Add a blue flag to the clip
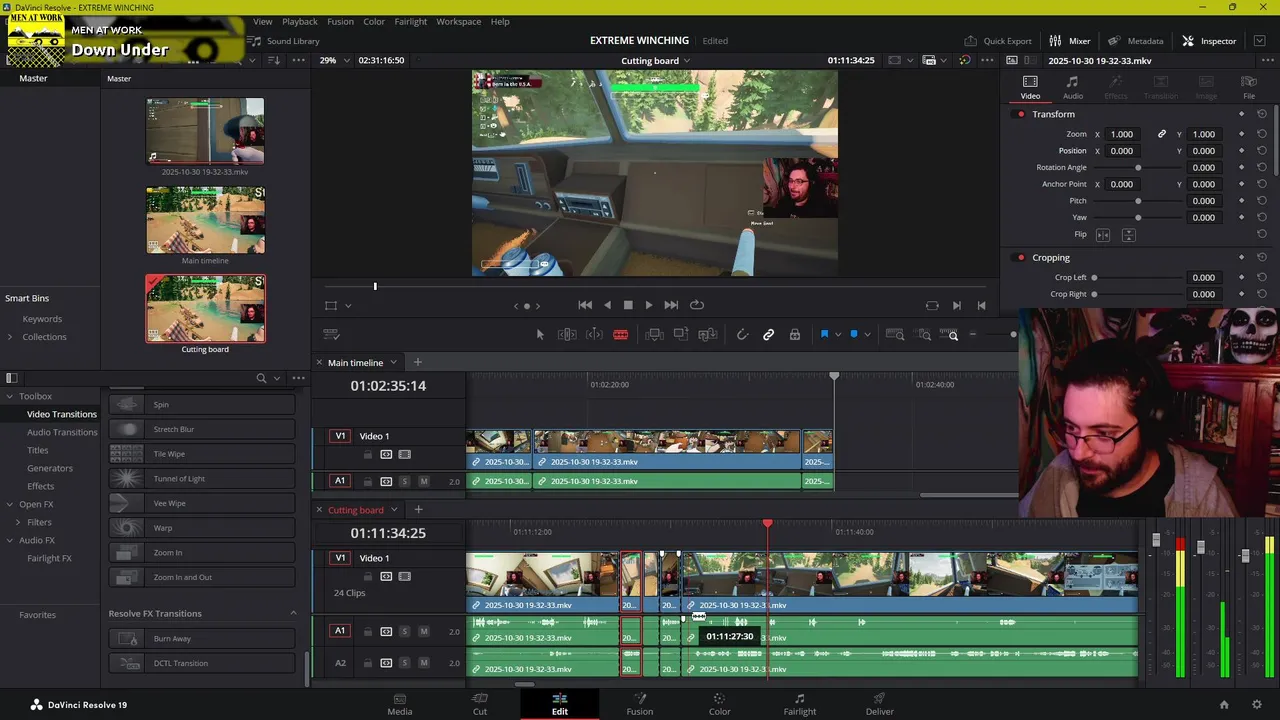 [x=825, y=335]
